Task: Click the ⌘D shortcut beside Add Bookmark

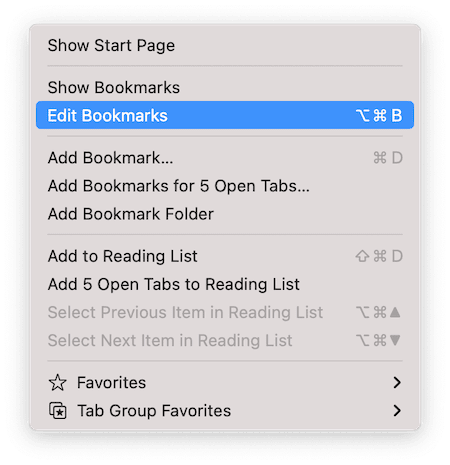Action: [x=388, y=158]
